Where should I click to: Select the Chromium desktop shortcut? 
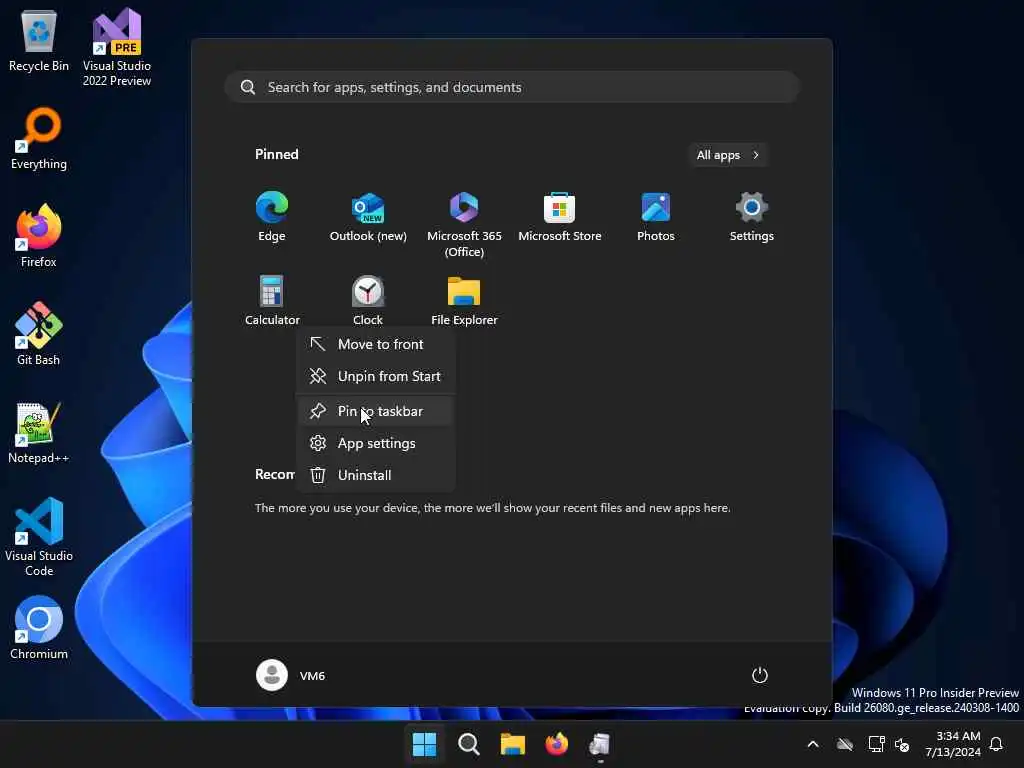tap(39, 628)
